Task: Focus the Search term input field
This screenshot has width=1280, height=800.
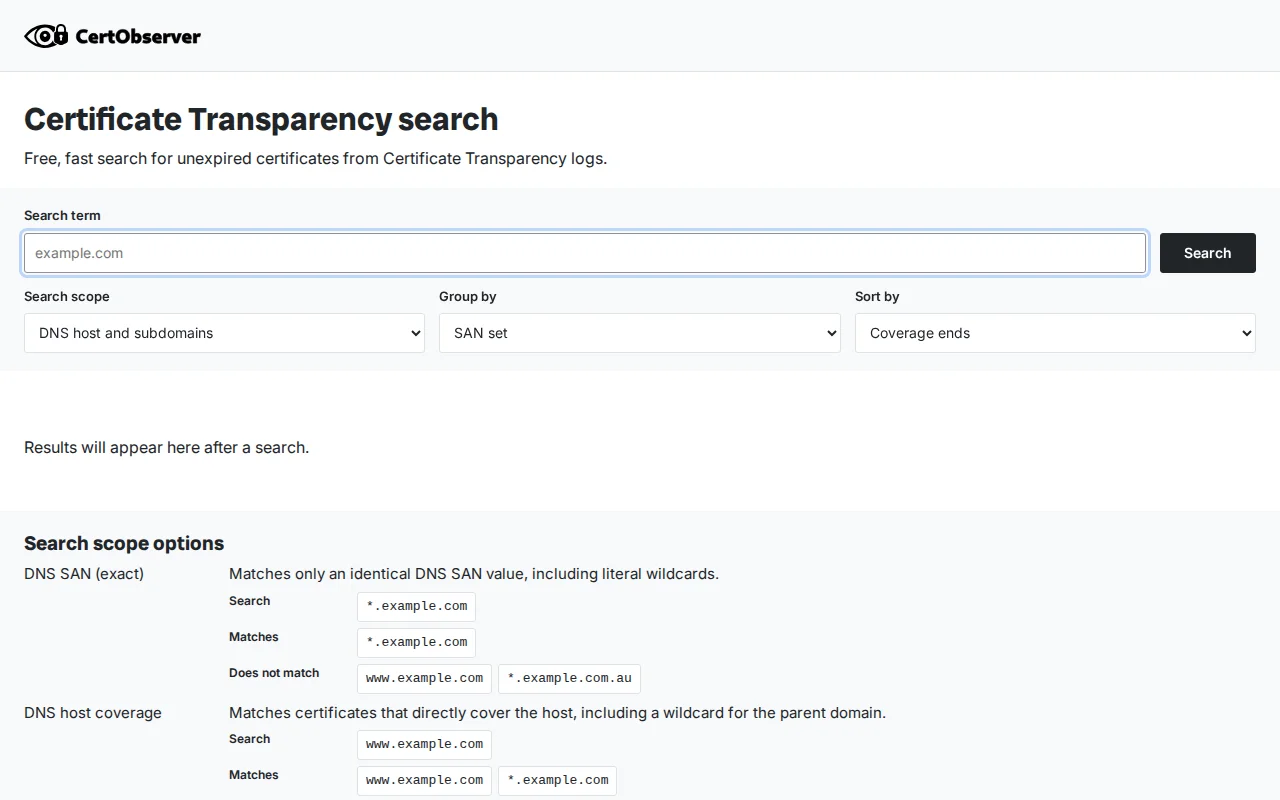Action: [585, 253]
